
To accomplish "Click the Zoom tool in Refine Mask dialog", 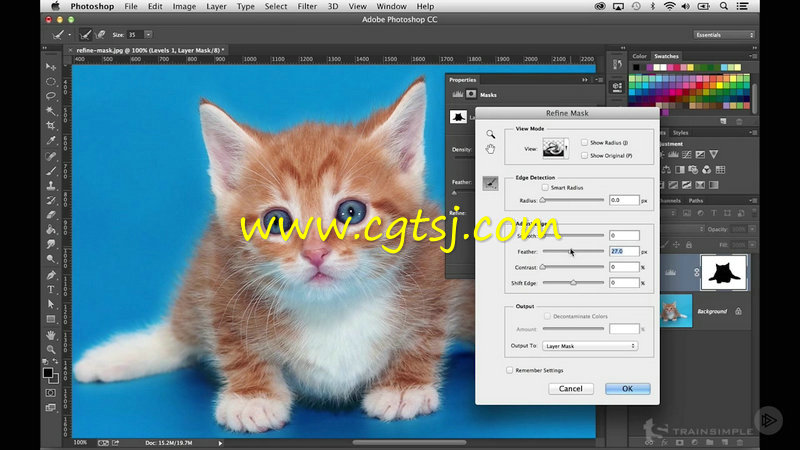I will click(490, 134).
